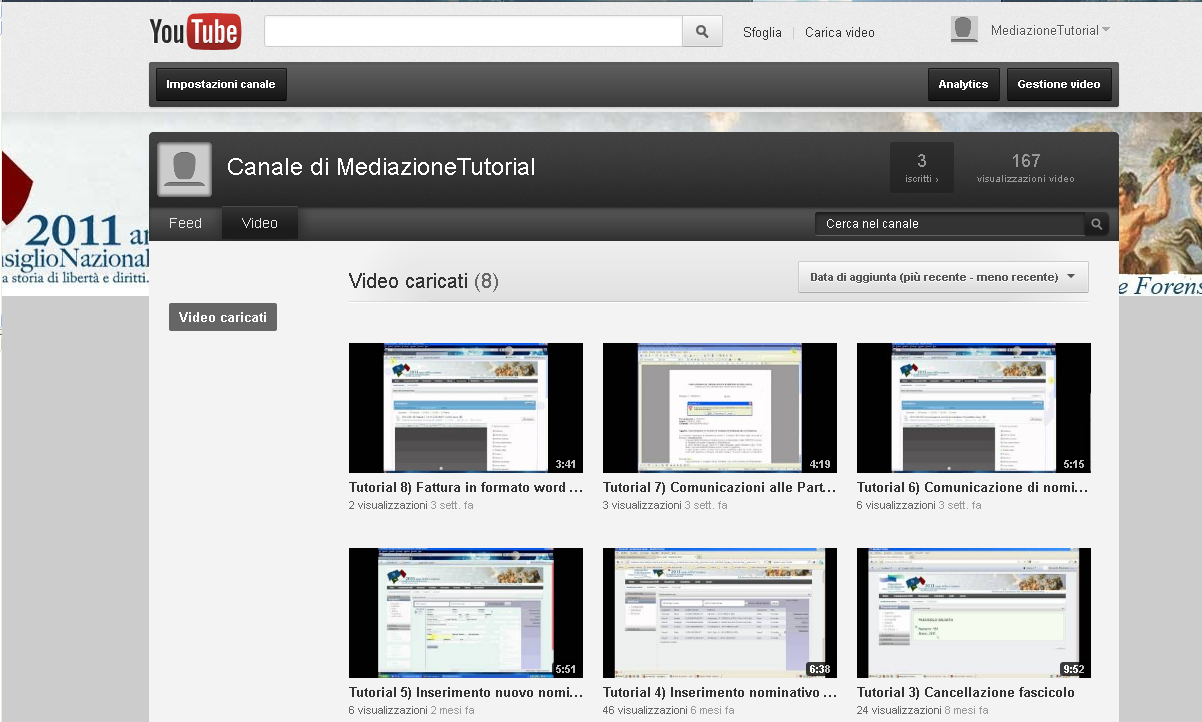Click the YouTube logo
The height and width of the screenshot is (722, 1202).
point(195,32)
